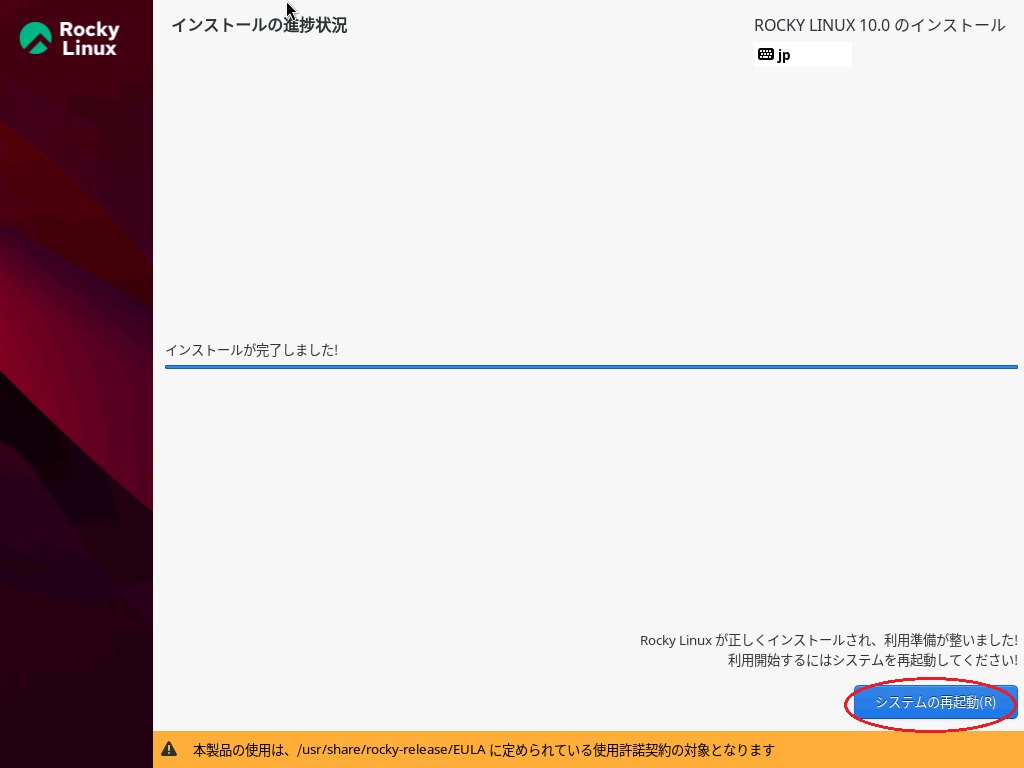Screen dimensions: 1024x768
Task: Click the インストールが完了しました! status text
Action: point(251,350)
